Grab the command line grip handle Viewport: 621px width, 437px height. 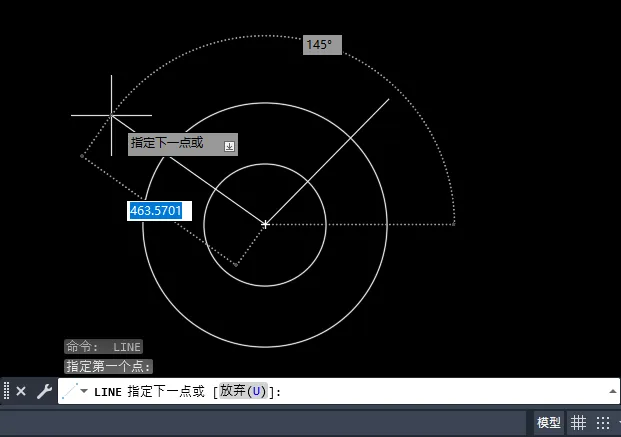6,392
